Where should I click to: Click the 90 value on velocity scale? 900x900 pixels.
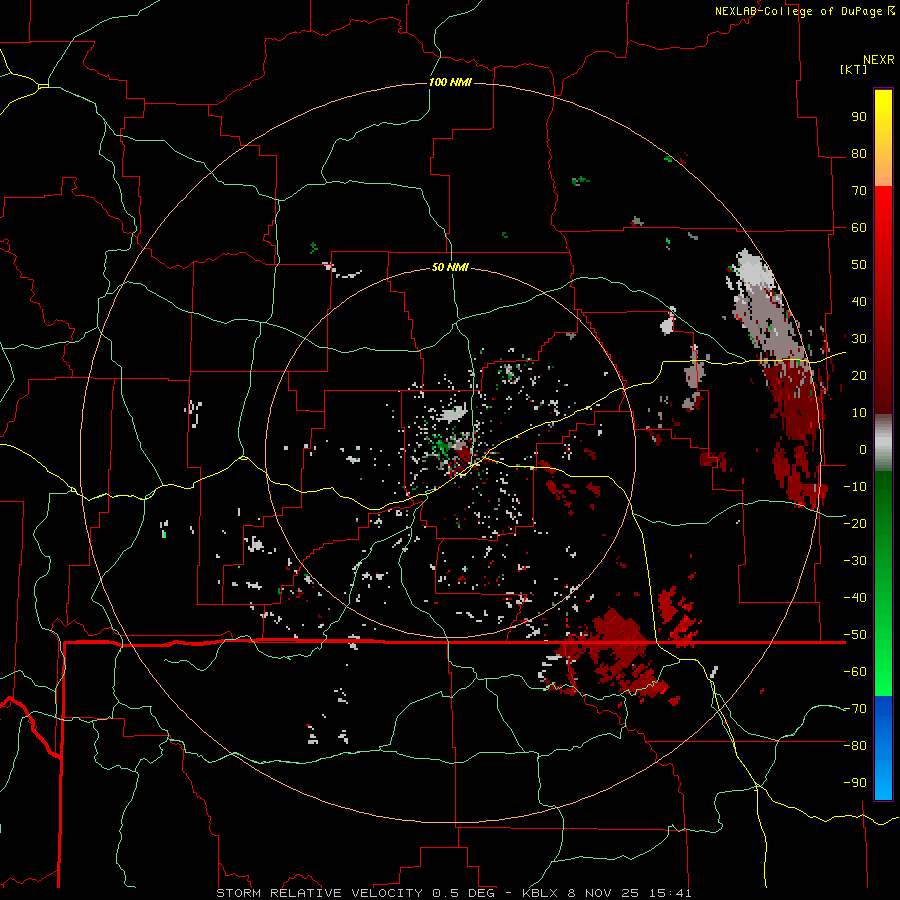(859, 117)
